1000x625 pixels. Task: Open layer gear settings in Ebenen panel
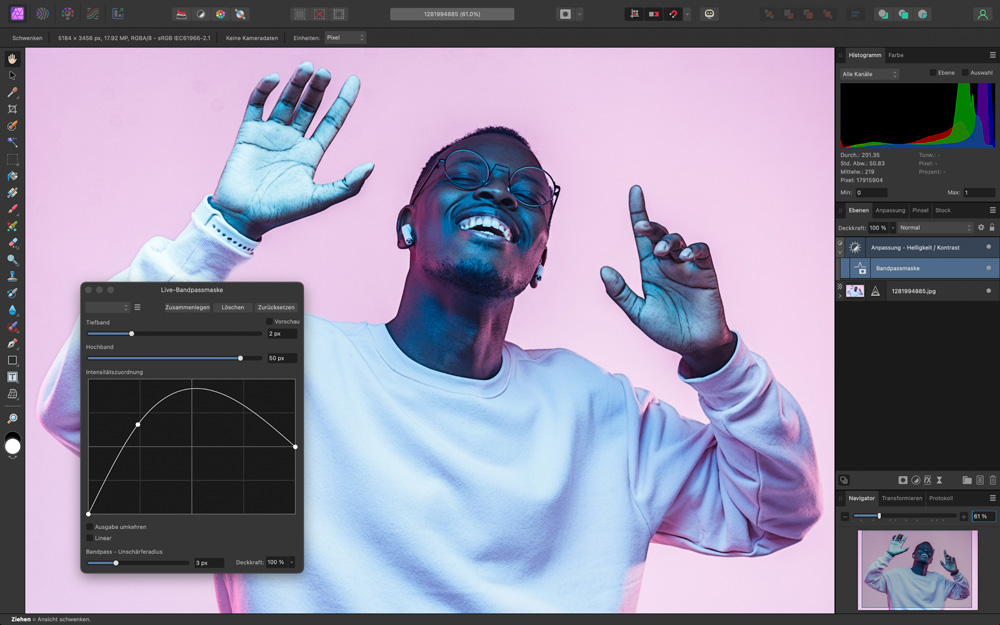pyautogui.click(x=980, y=227)
